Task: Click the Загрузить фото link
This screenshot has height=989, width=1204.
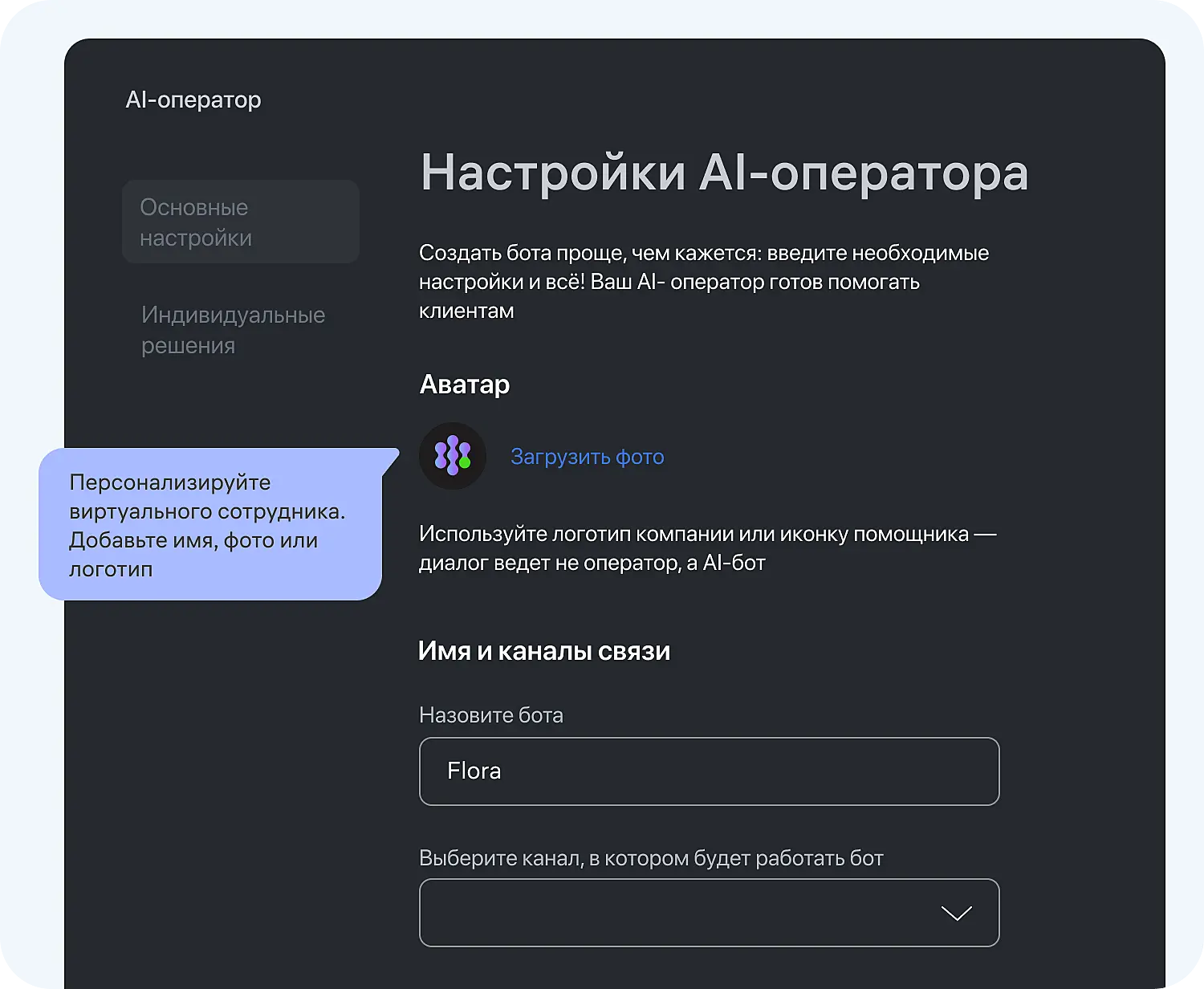Action: [x=588, y=456]
